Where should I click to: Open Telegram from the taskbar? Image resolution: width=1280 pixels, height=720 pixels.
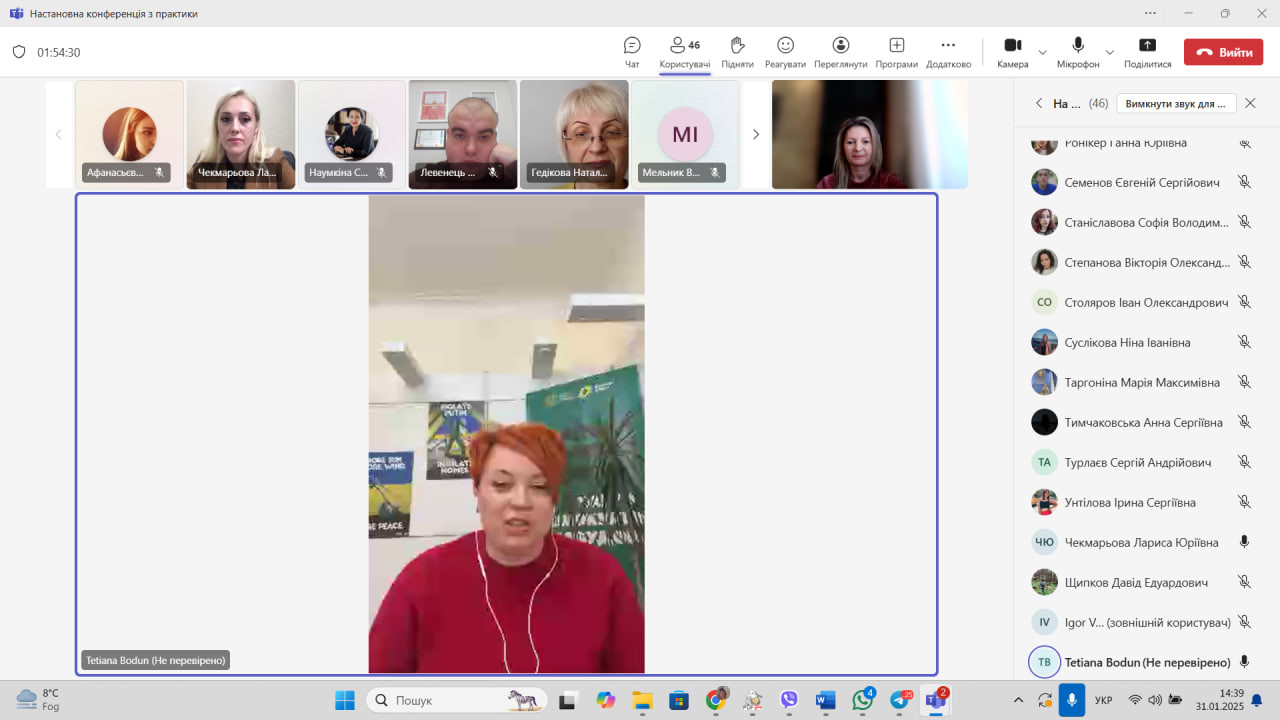click(899, 700)
